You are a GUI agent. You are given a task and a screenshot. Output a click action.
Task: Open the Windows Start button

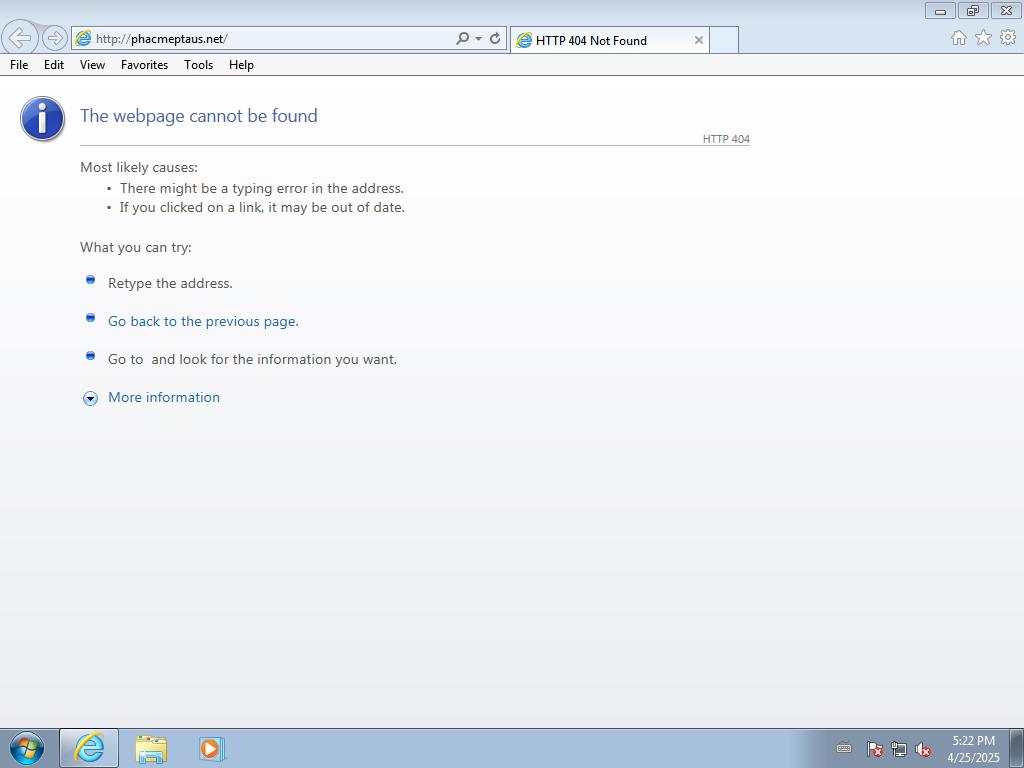(27, 748)
